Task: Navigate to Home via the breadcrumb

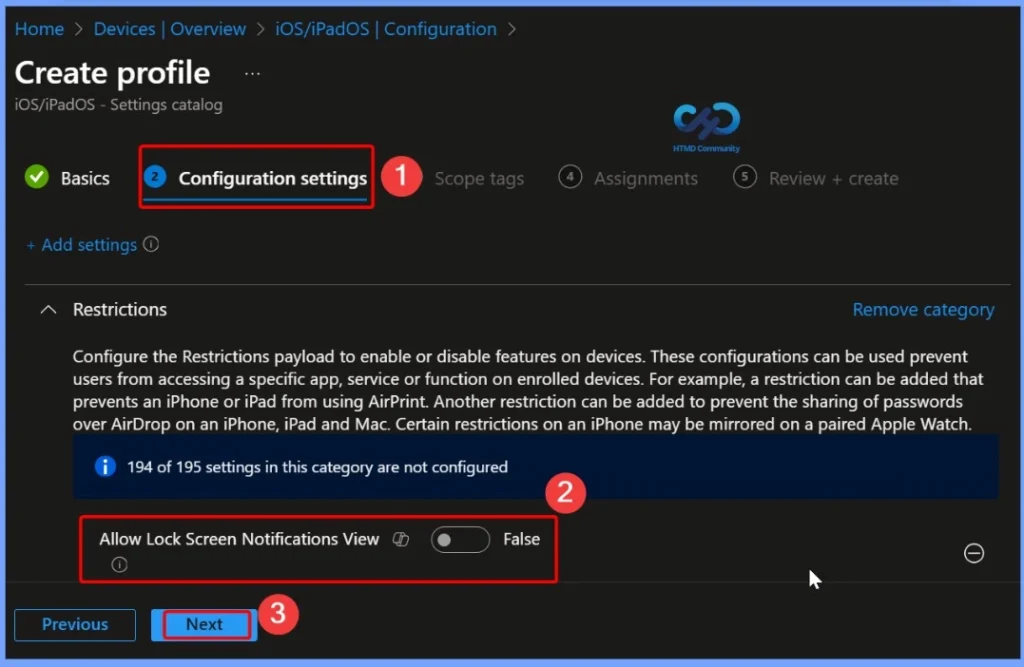Action: [39, 28]
